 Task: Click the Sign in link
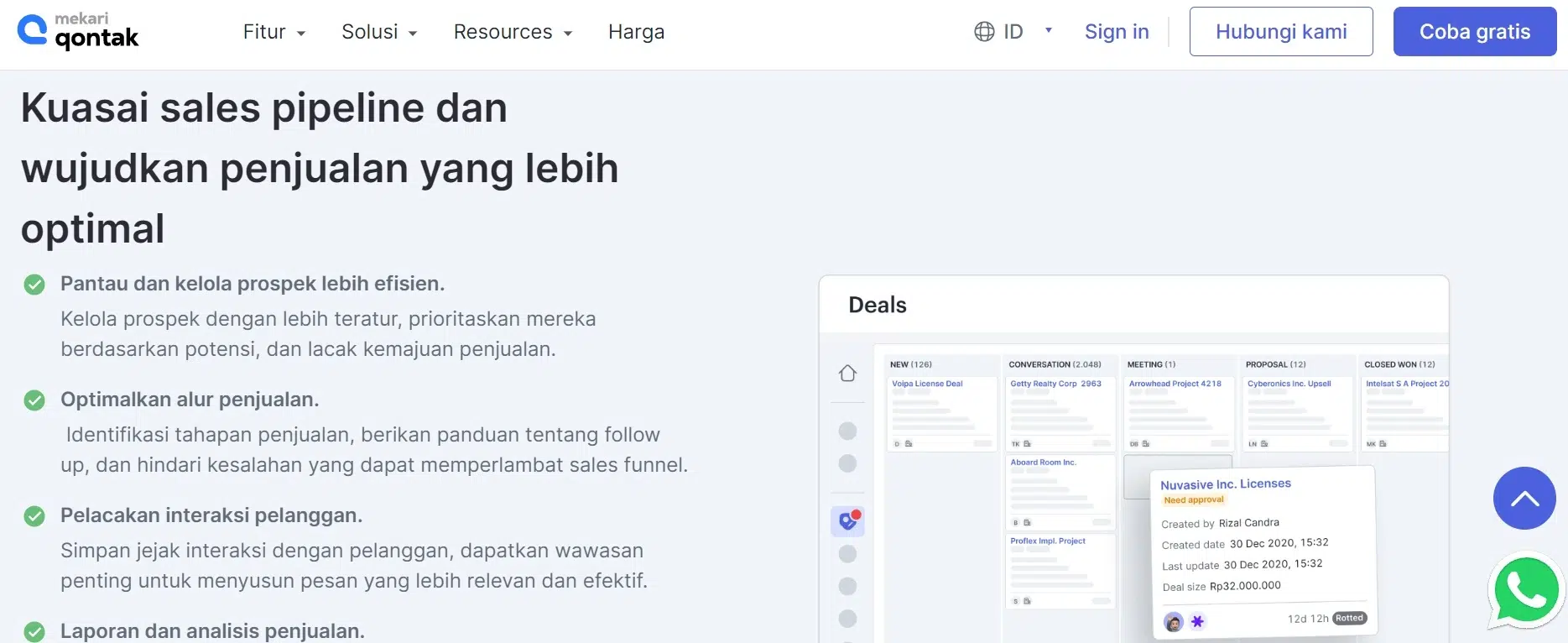click(x=1117, y=32)
